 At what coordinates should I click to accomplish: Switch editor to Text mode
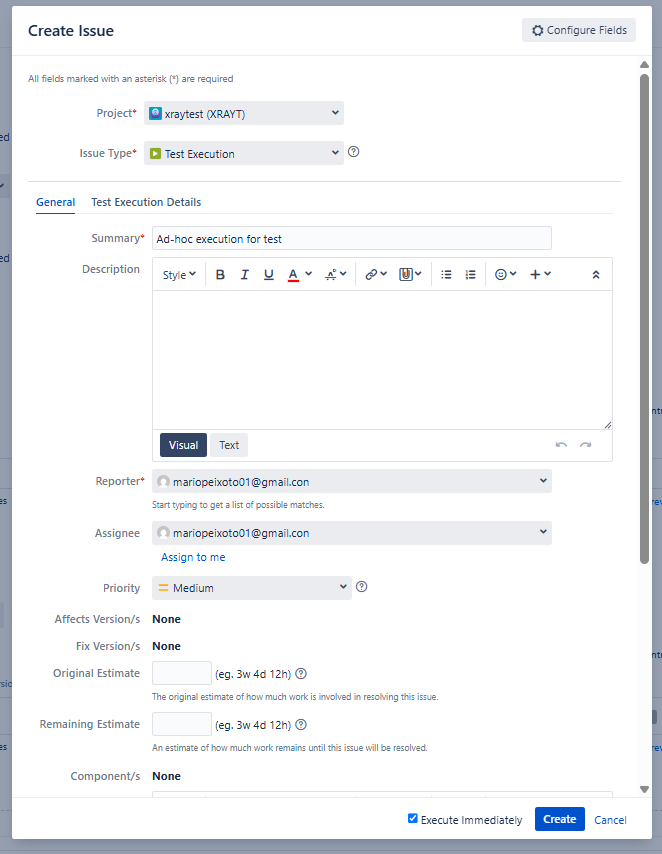click(229, 445)
